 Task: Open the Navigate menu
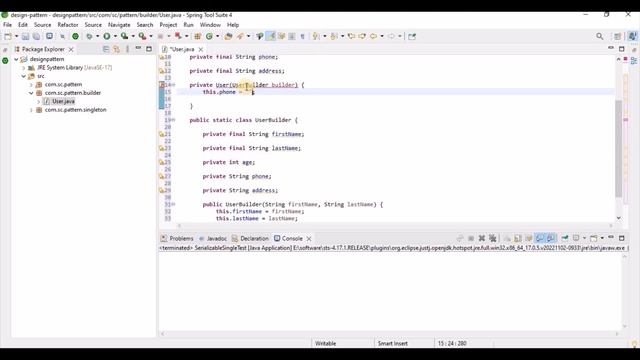point(119,25)
